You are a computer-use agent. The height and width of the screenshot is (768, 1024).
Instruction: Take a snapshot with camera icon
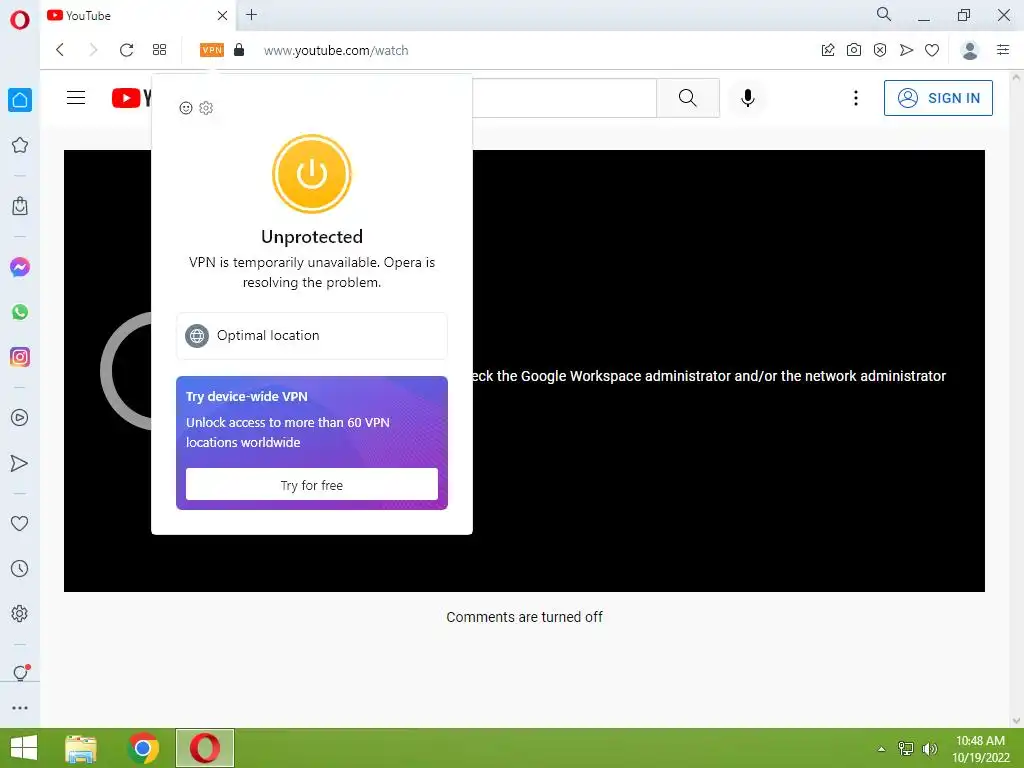(x=854, y=50)
